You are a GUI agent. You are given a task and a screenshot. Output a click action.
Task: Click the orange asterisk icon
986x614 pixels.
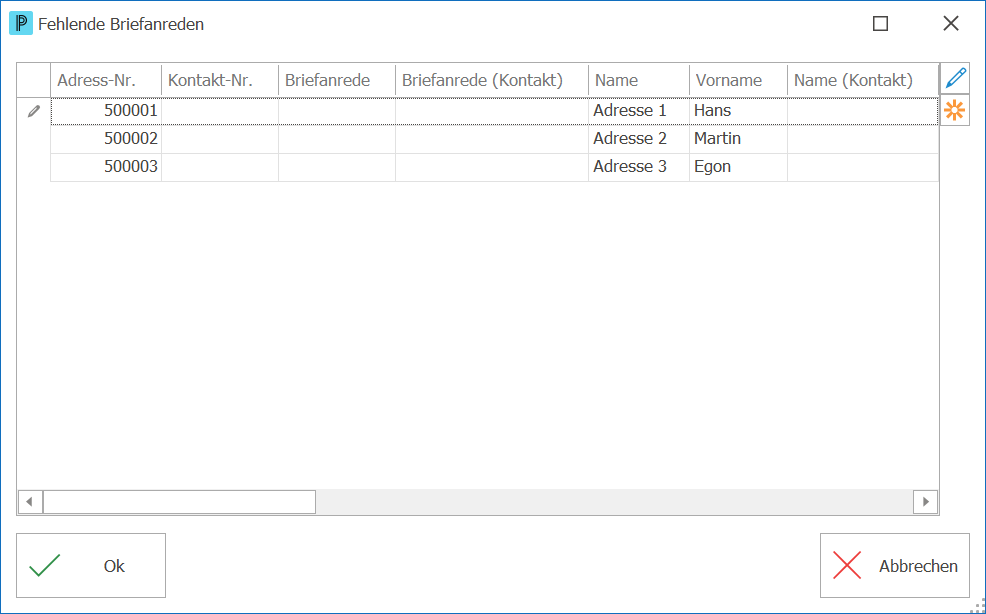[955, 111]
